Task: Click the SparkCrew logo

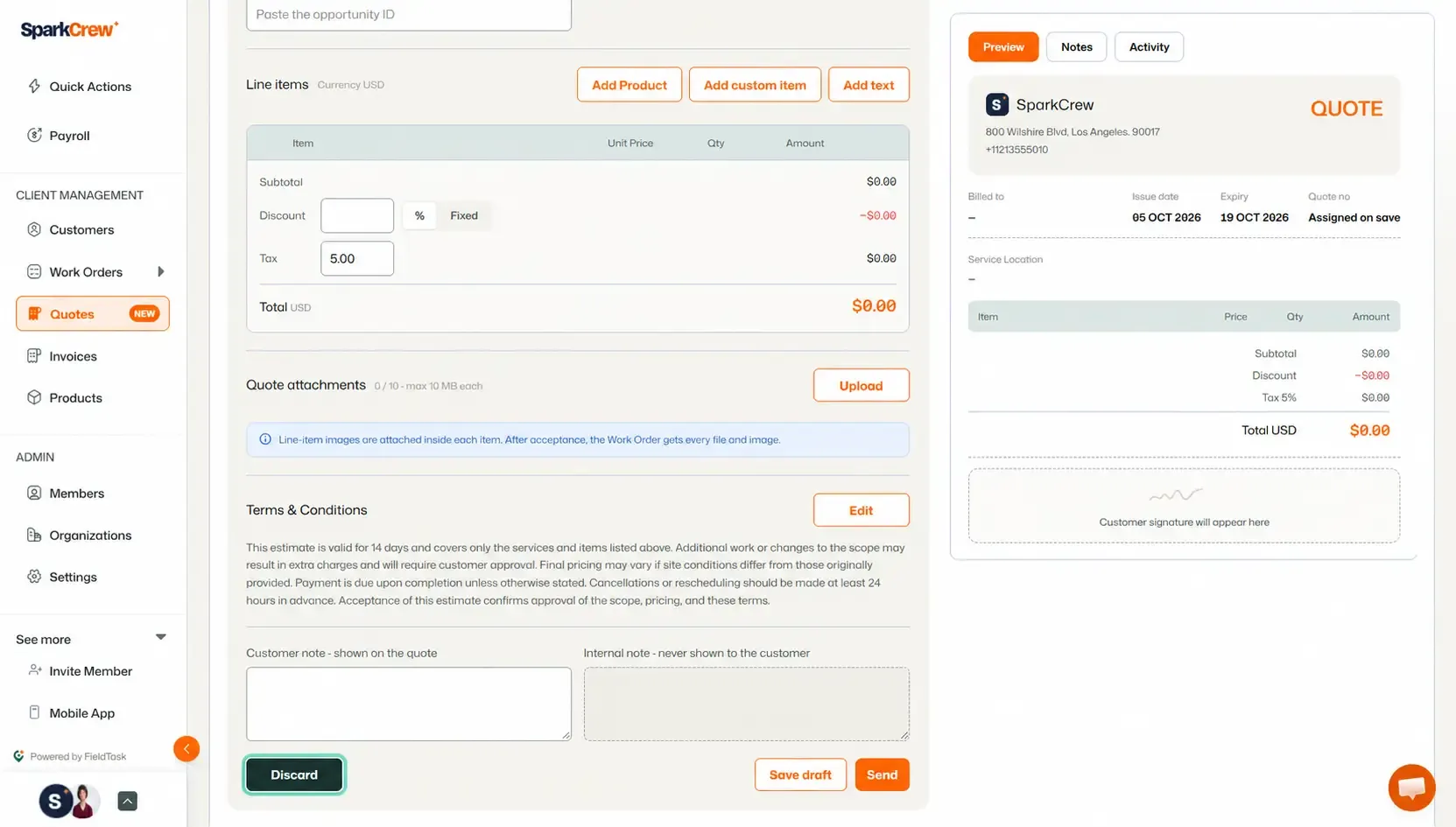Action: pos(69,30)
